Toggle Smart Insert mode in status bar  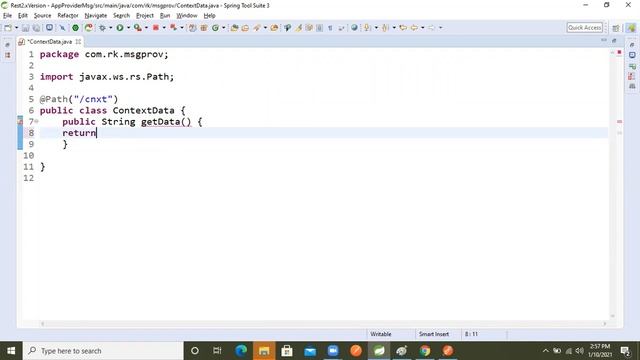pyautogui.click(x=433, y=334)
